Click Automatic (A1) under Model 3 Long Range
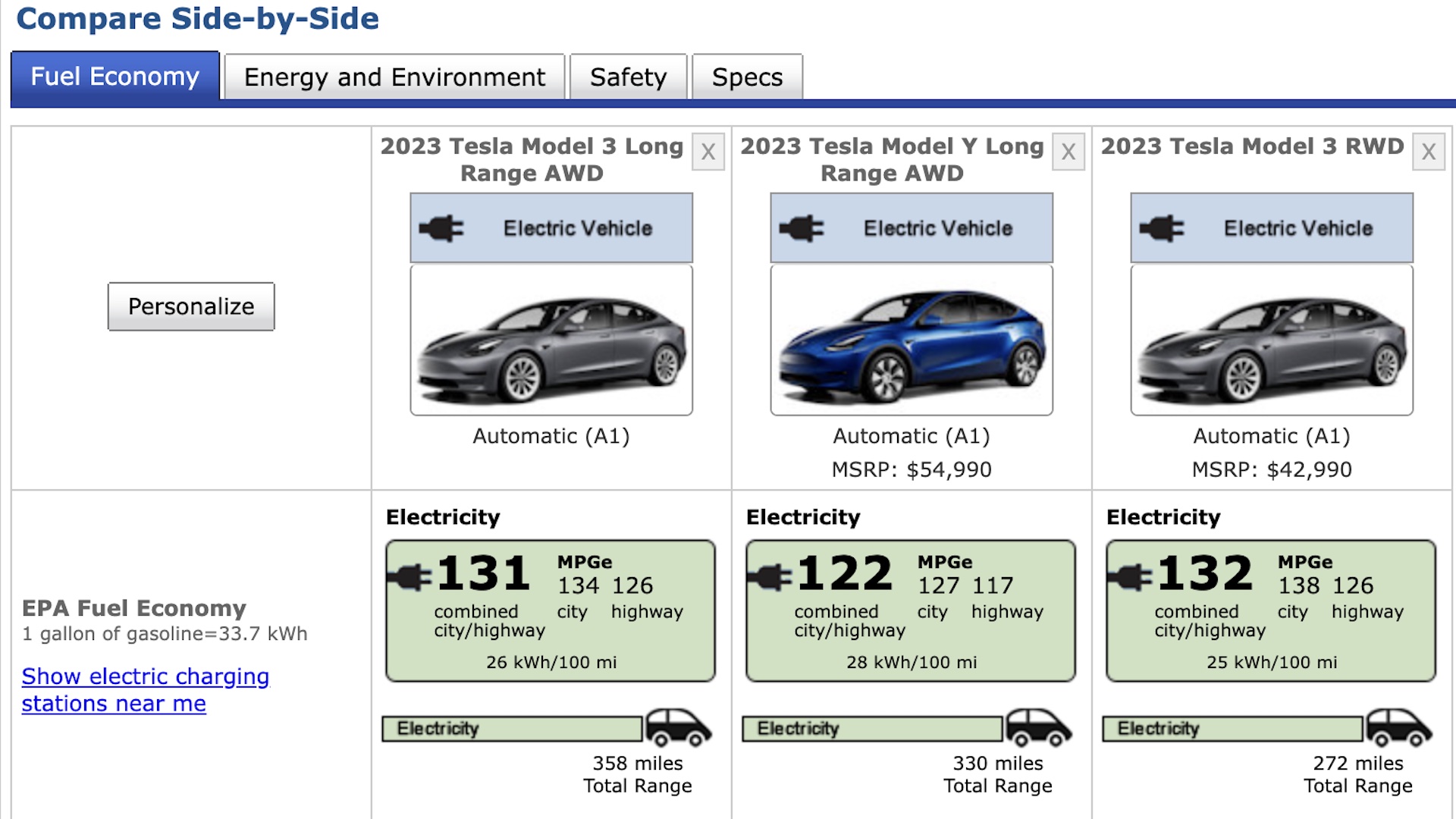 551,436
